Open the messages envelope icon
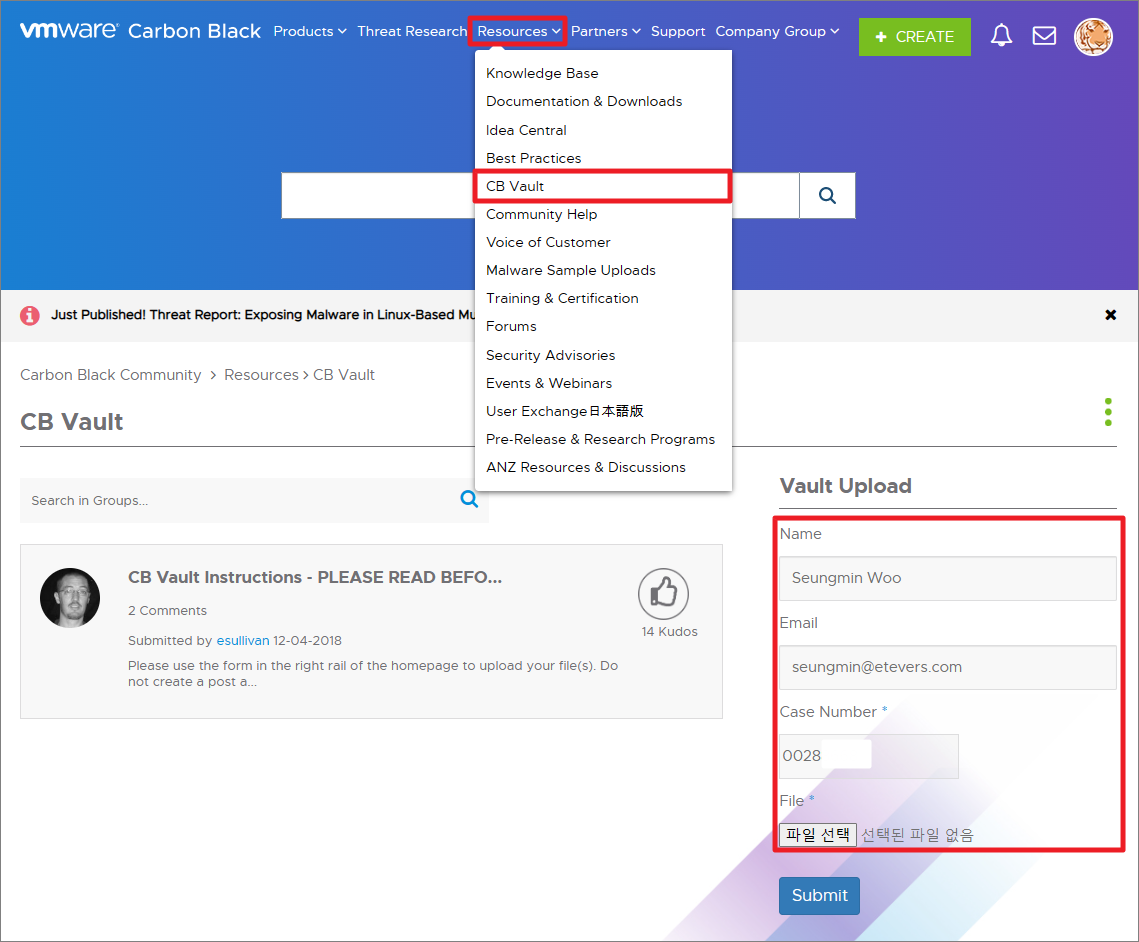 click(1044, 35)
